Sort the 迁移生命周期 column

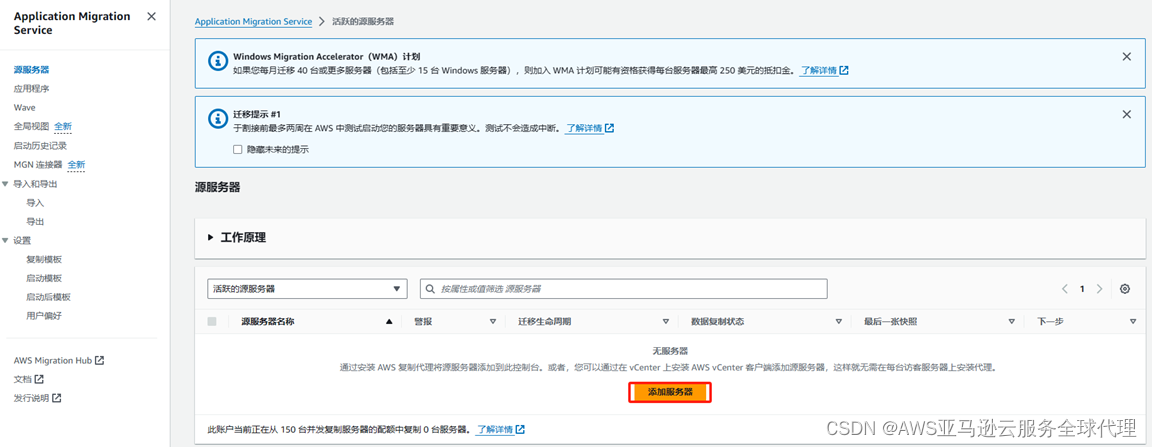coord(666,322)
